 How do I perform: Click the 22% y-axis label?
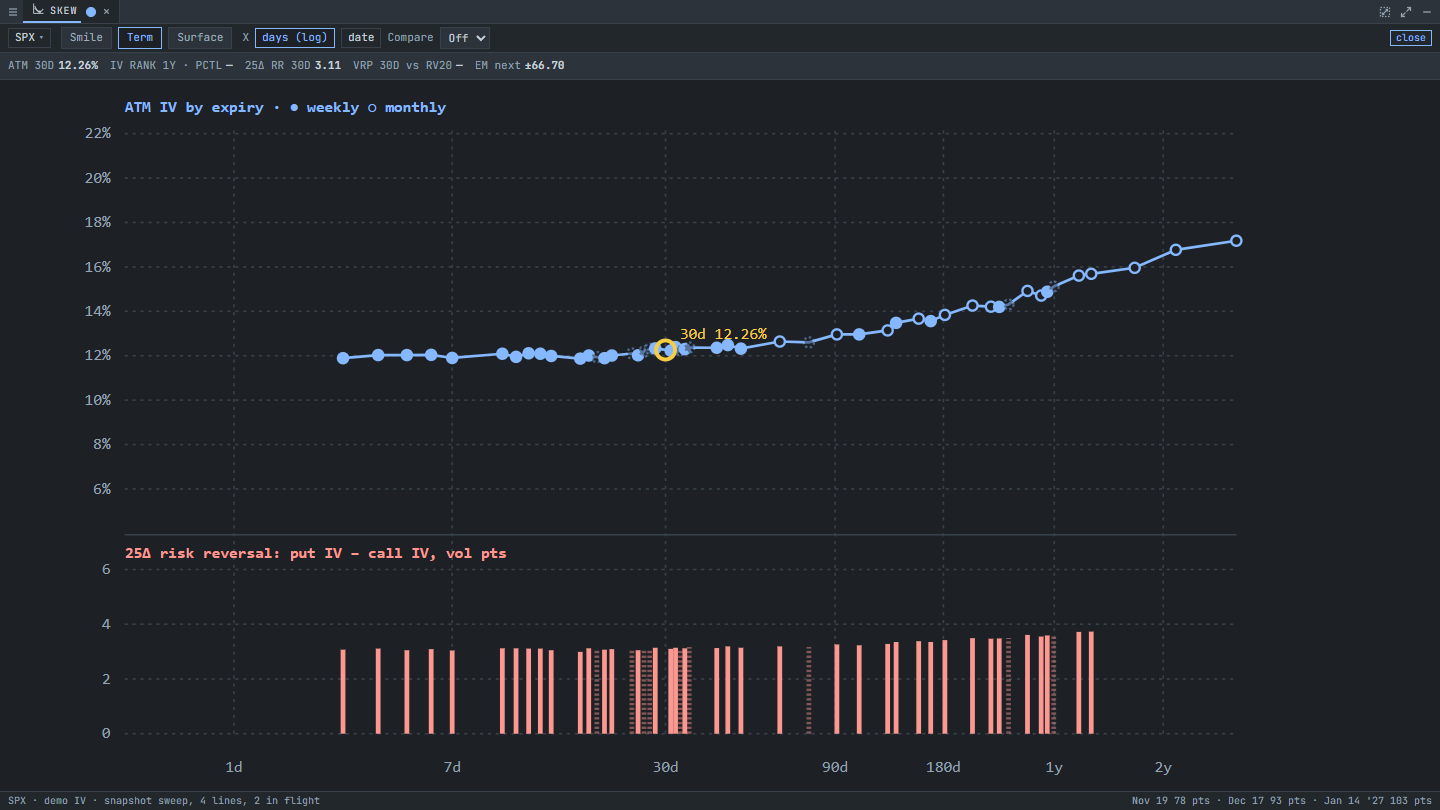97,133
